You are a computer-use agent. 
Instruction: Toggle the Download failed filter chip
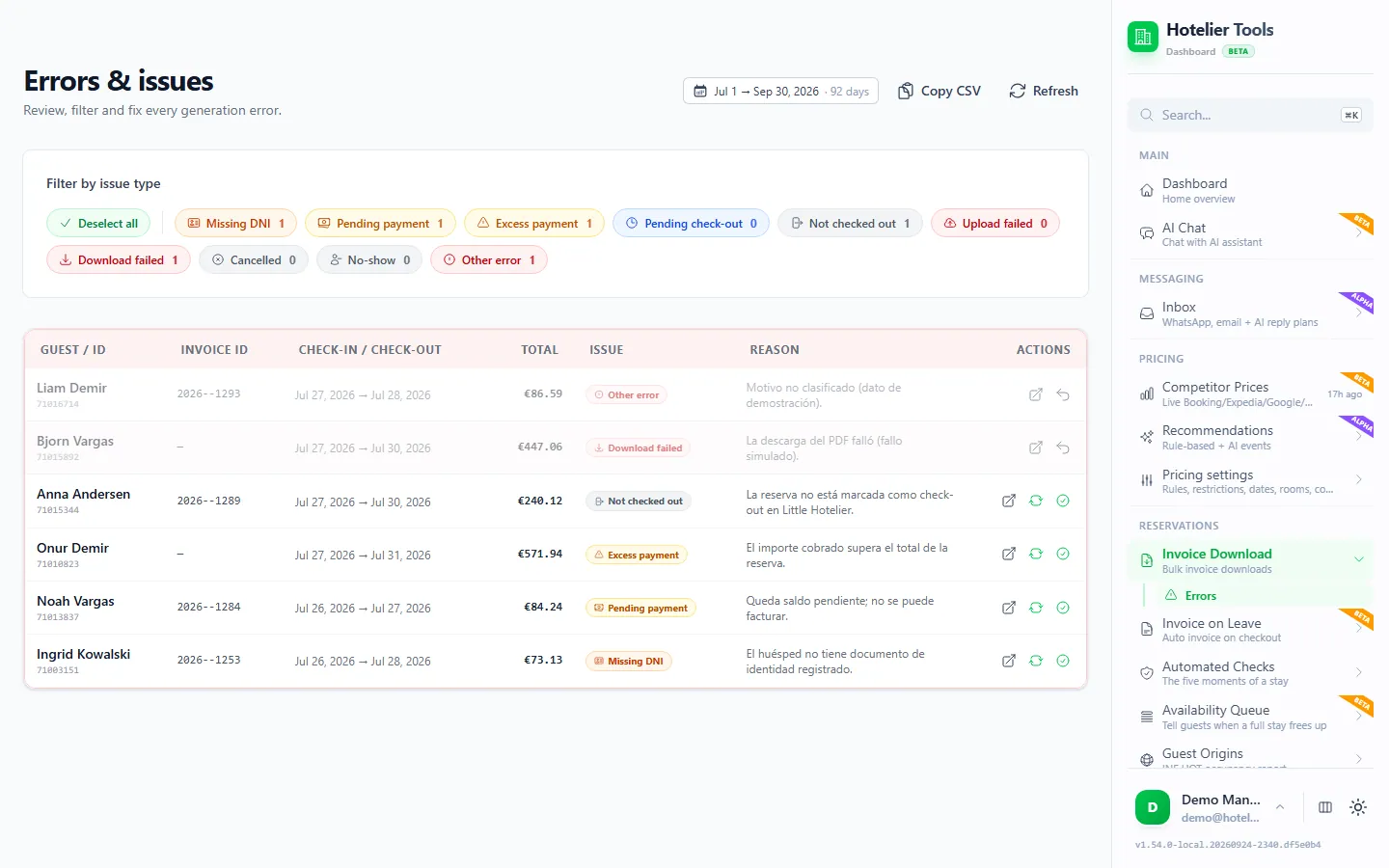pos(119,259)
